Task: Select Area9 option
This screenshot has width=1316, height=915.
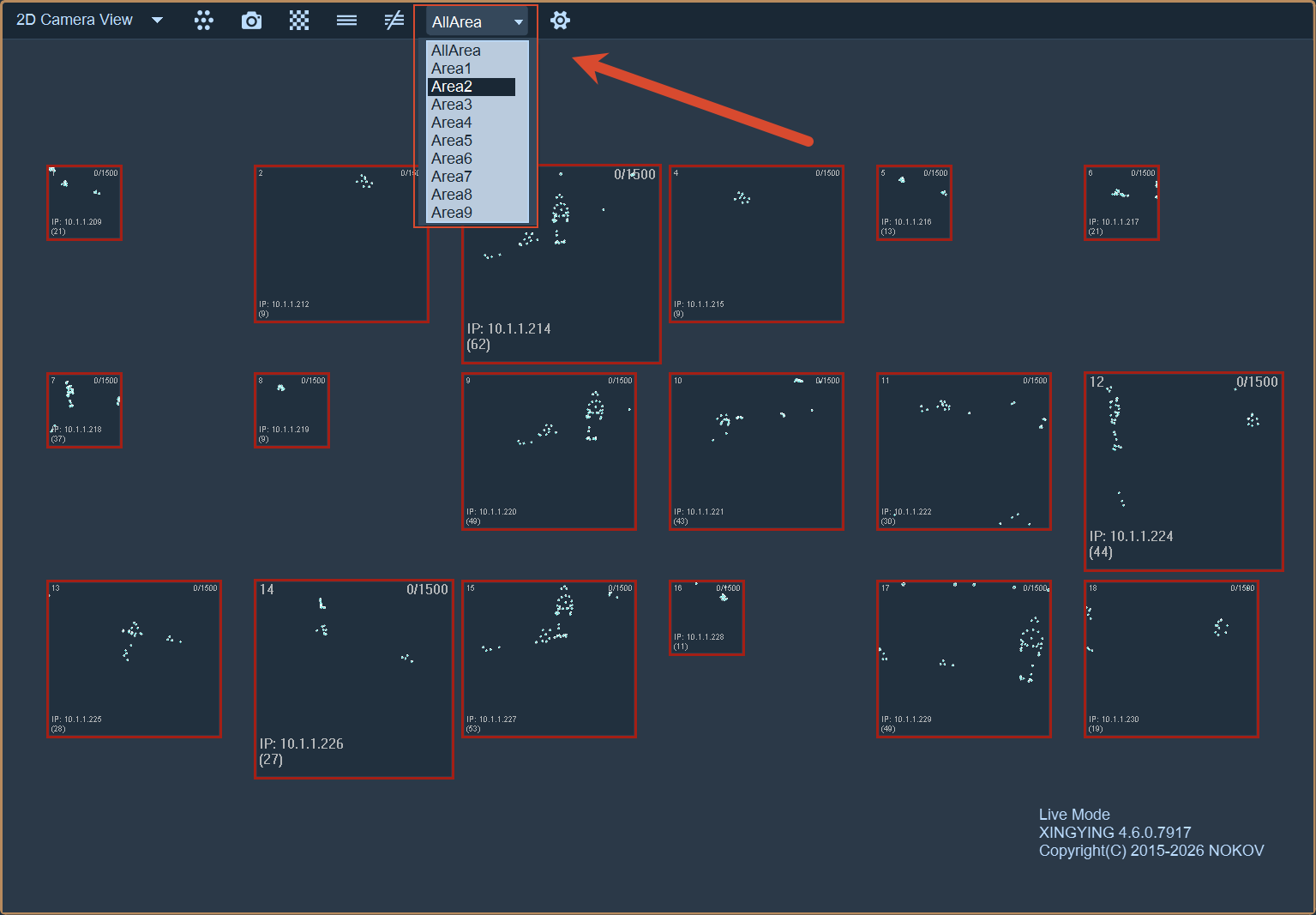Action: (472, 213)
